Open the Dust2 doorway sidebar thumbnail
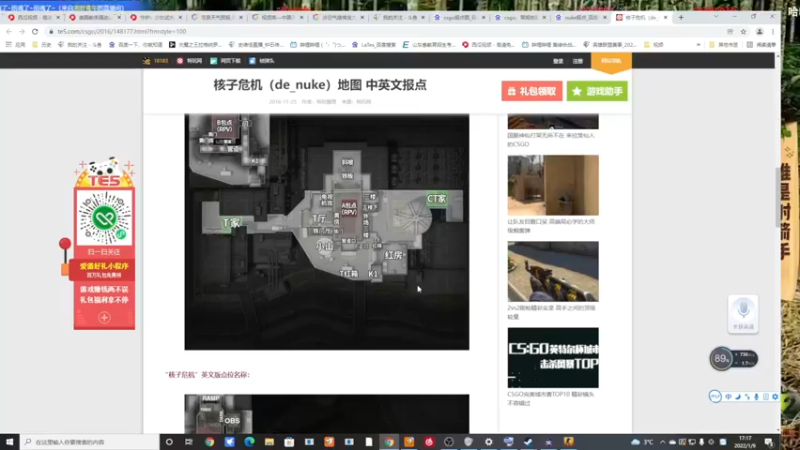800x450 pixels. [553, 185]
